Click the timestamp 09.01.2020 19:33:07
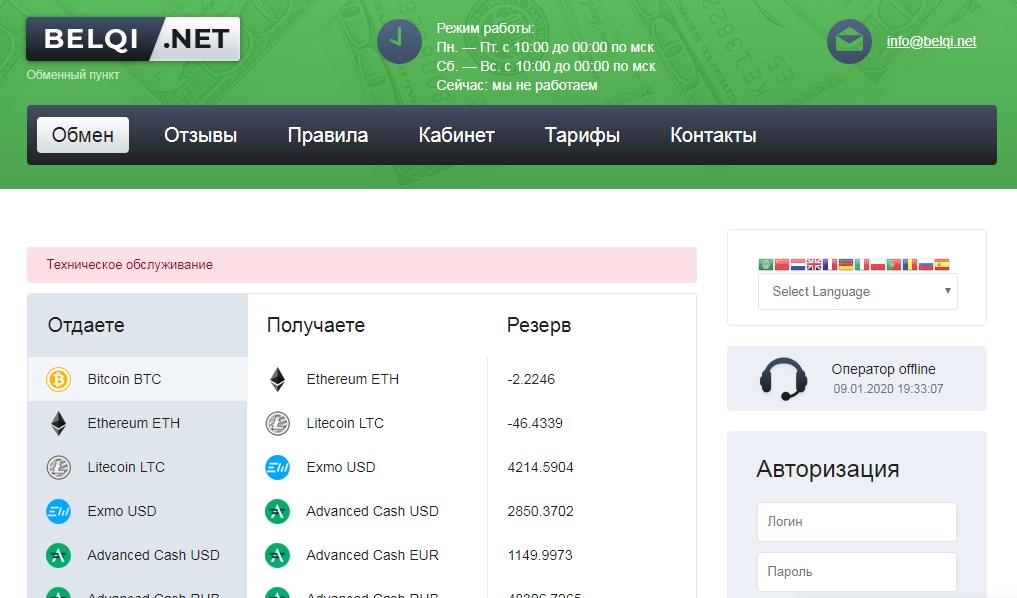 point(888,389)
